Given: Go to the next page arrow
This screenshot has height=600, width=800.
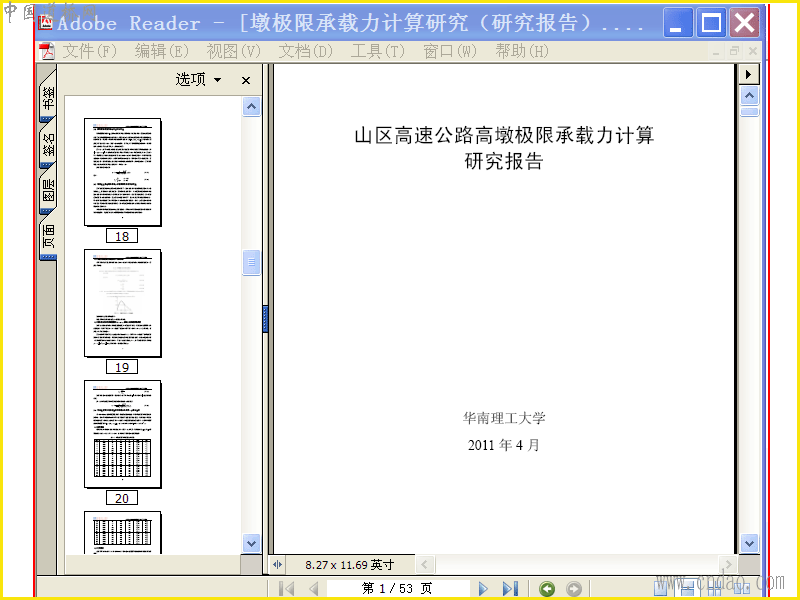Looking at the screenshot, I should pyautogui.click(x=483, y=588).
